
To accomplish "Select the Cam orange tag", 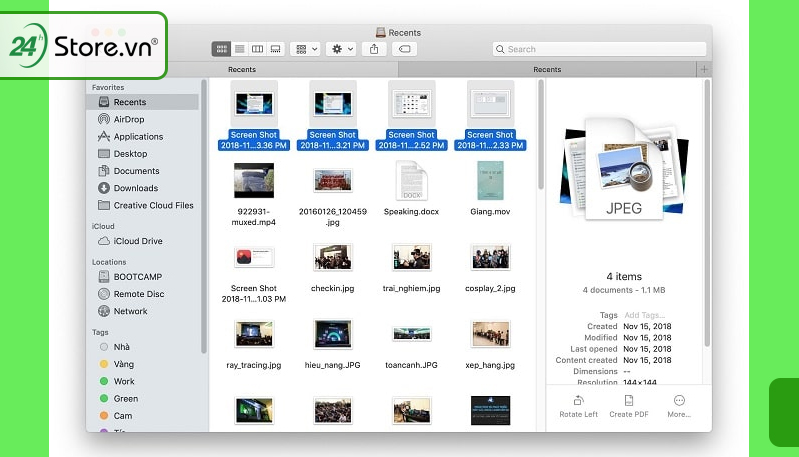I will pos(142,416).
